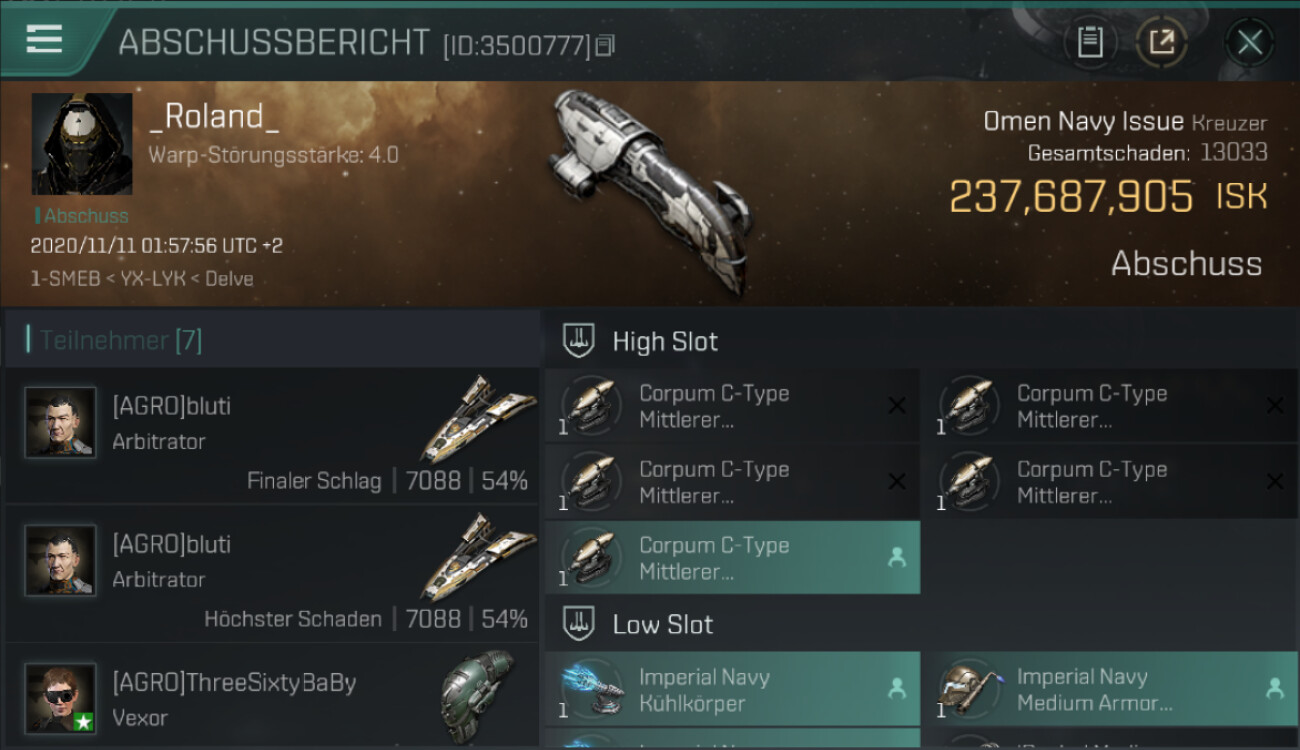Select the highlighted Corpum C-Type Mittlerer module

732,558
